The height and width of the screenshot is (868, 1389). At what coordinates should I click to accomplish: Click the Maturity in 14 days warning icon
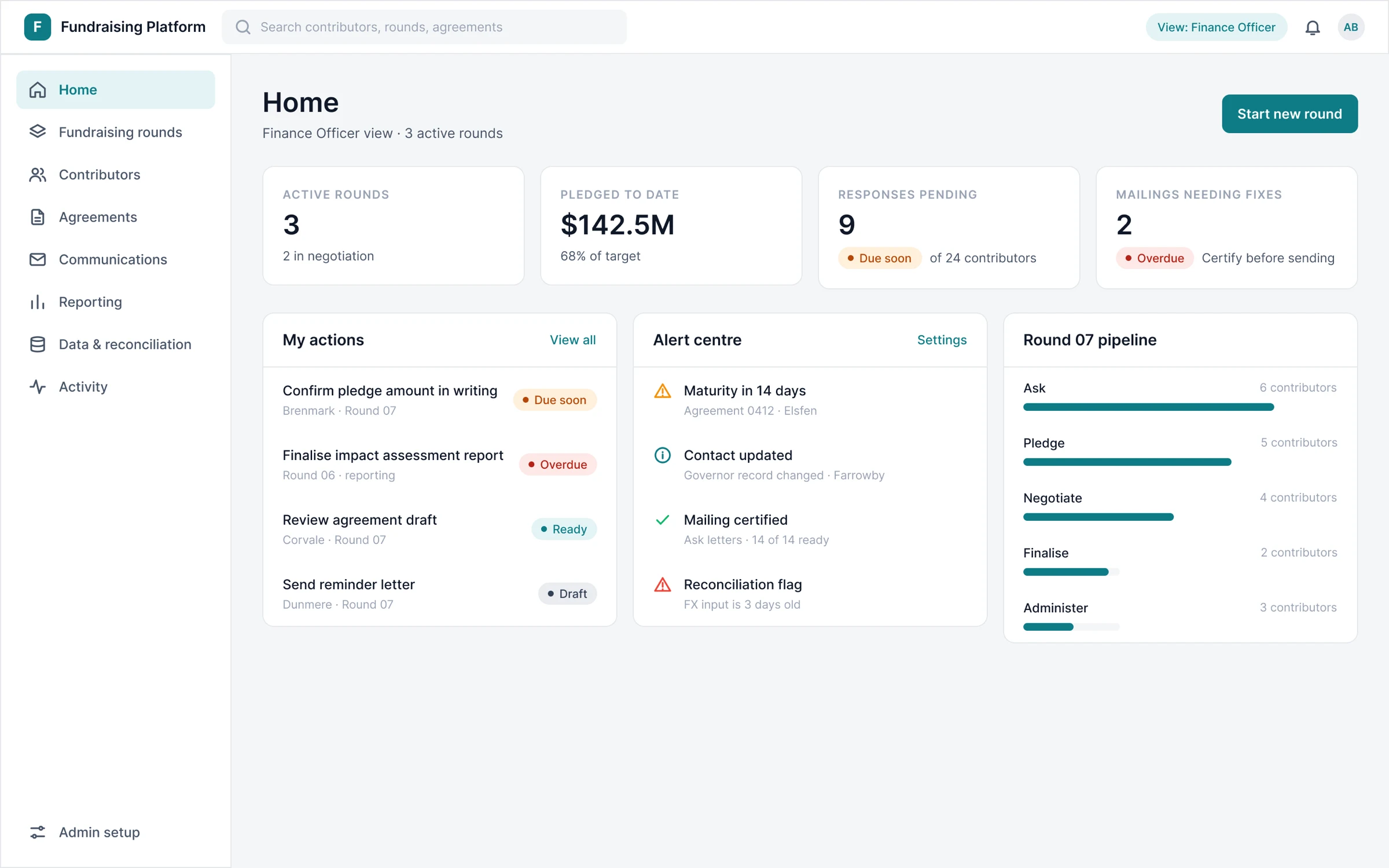(x=662, y=391)
